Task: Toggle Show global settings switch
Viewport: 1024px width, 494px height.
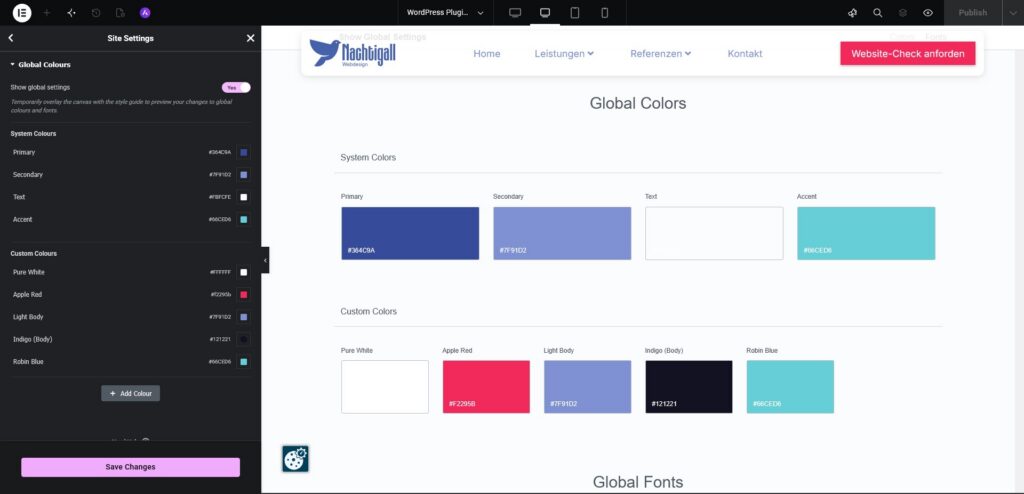Action: [236, 88]
